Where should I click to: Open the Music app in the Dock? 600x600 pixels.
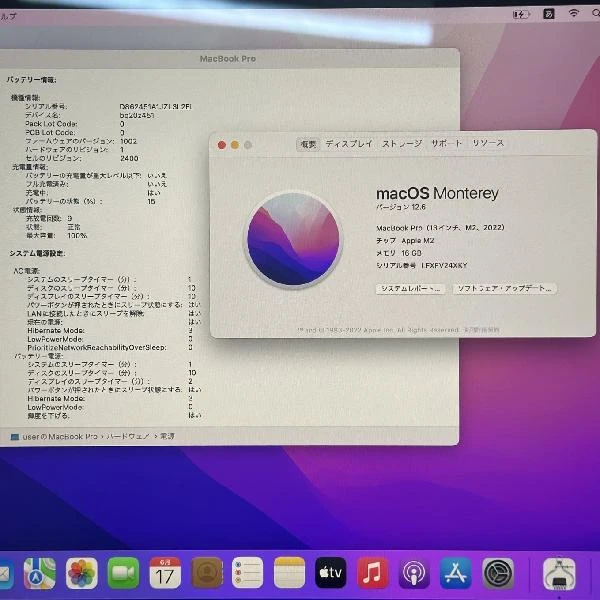click(372, 573)
